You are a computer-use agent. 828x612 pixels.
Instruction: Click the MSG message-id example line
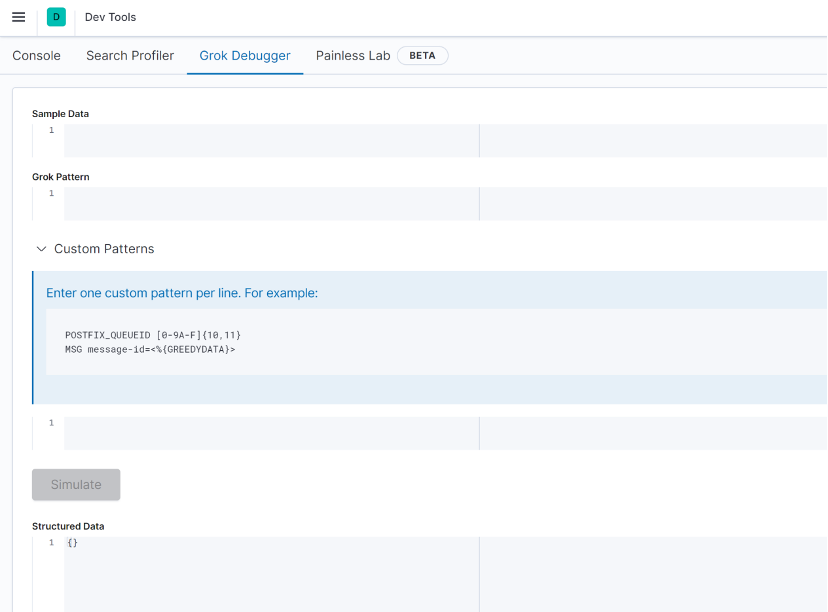[150, 349]
